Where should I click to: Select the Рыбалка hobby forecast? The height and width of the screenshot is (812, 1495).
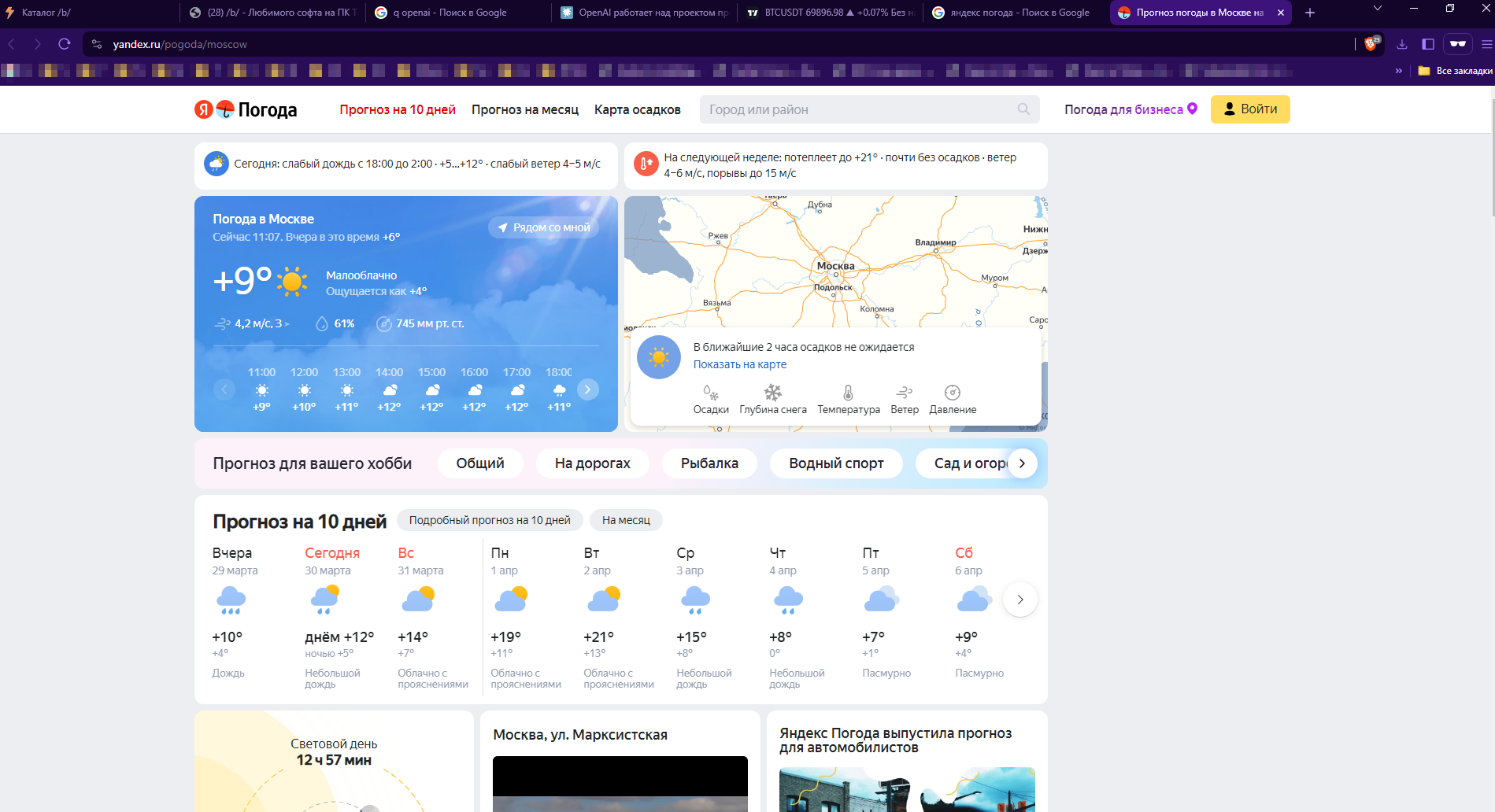click(x=709, y=463)
